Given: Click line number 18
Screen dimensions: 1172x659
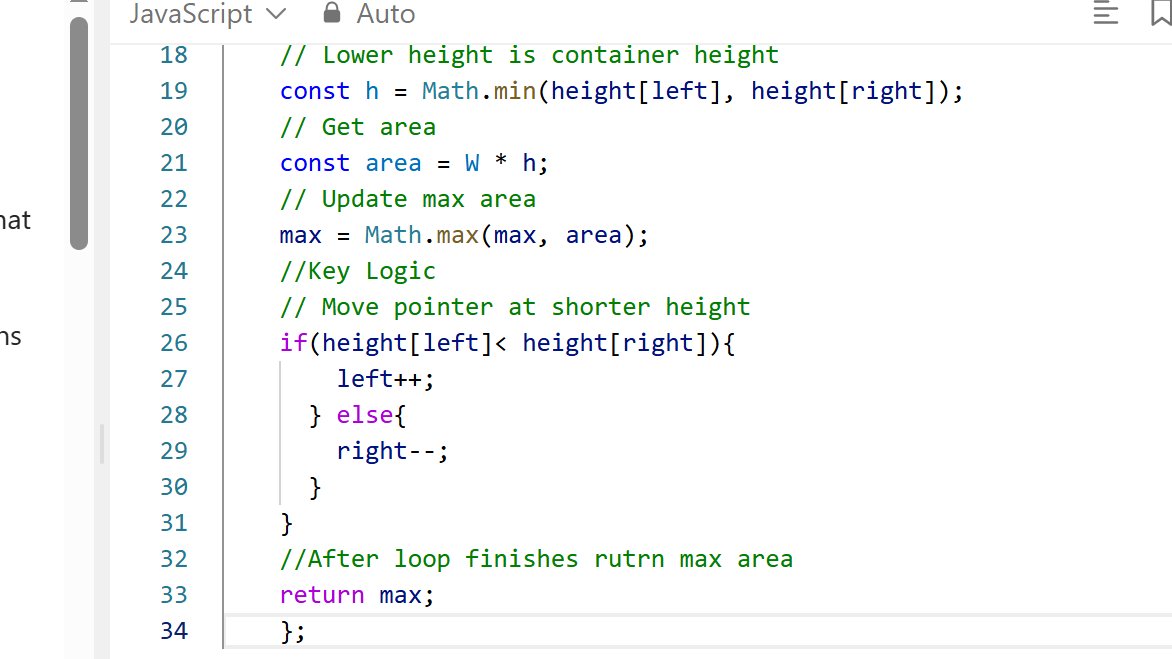Looking at the screenshot, I should tap(173, 55).
